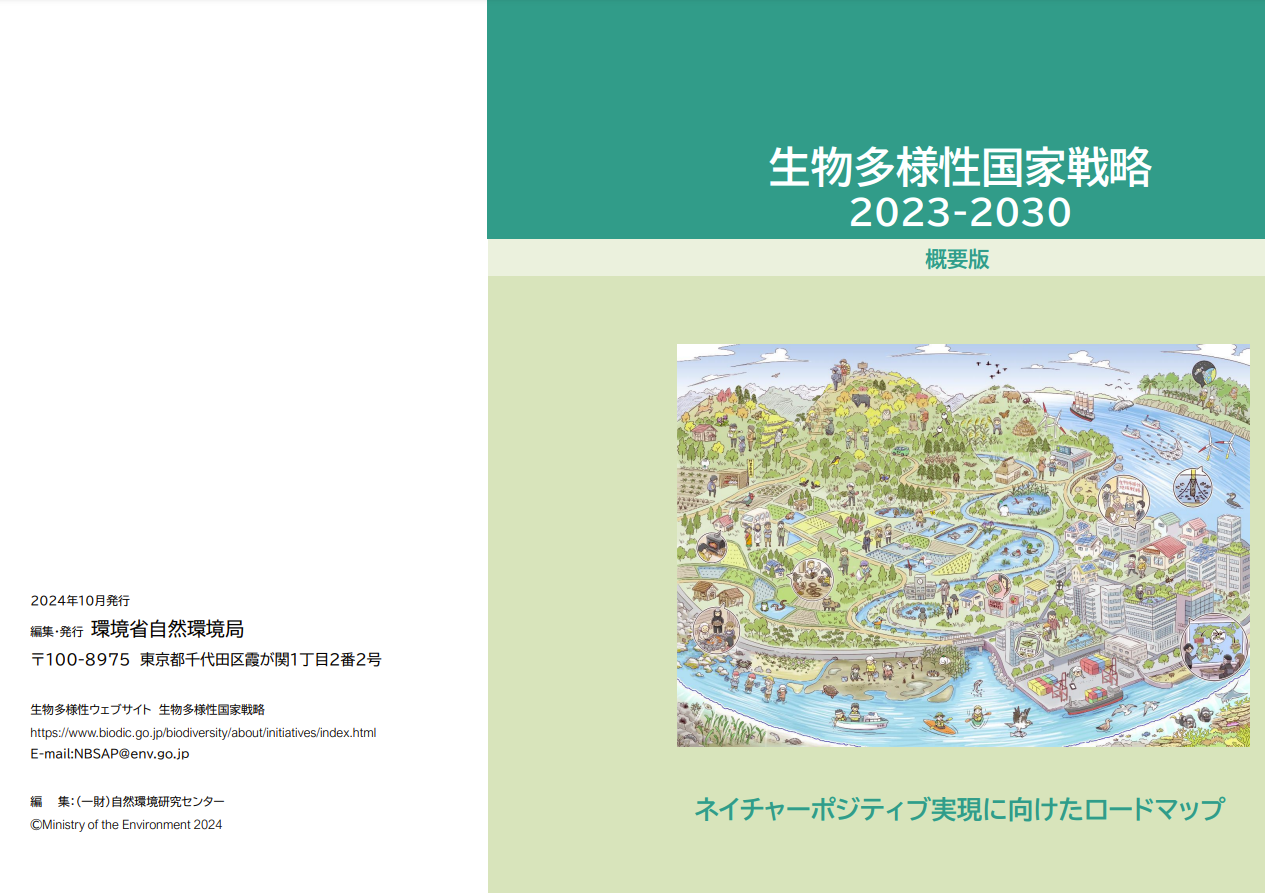Click the publication date 2024年10月発行
The width and height of the screenshot is (1265, 893).
[x=80, y=601]
